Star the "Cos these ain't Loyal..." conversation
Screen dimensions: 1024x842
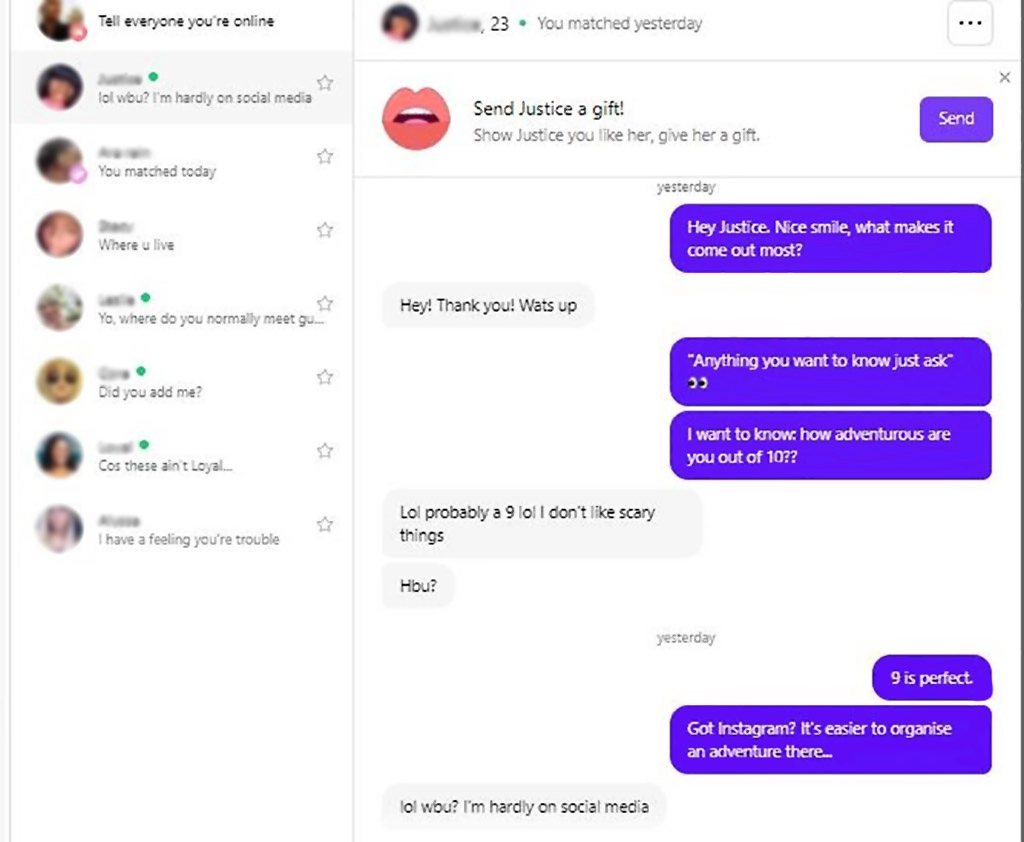324,450
